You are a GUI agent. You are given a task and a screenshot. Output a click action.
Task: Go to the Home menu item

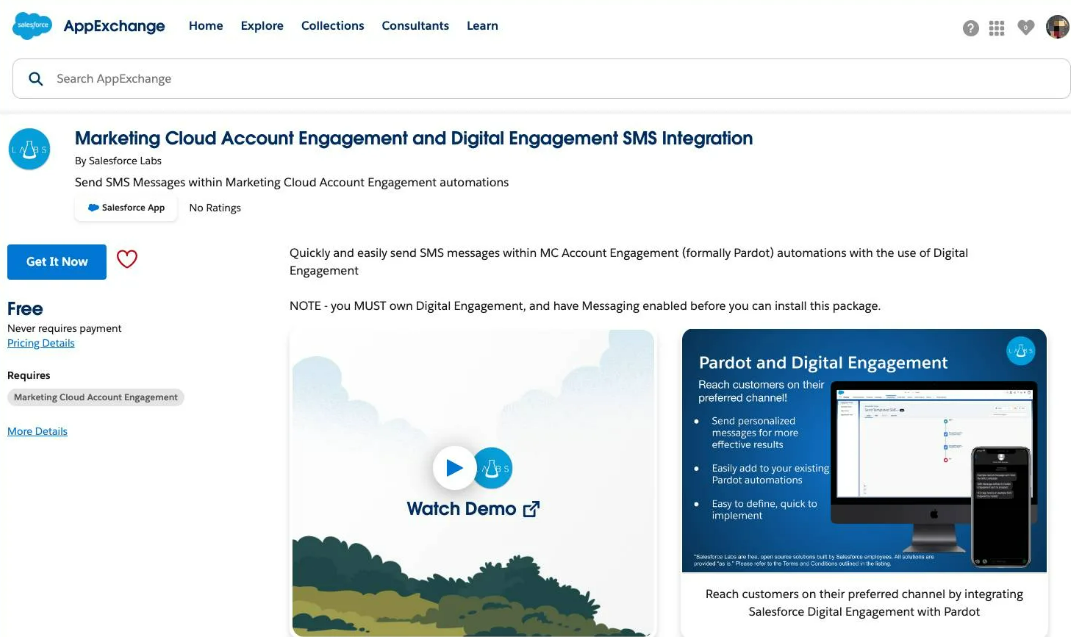pyautogui.click(x=206, y=26)
